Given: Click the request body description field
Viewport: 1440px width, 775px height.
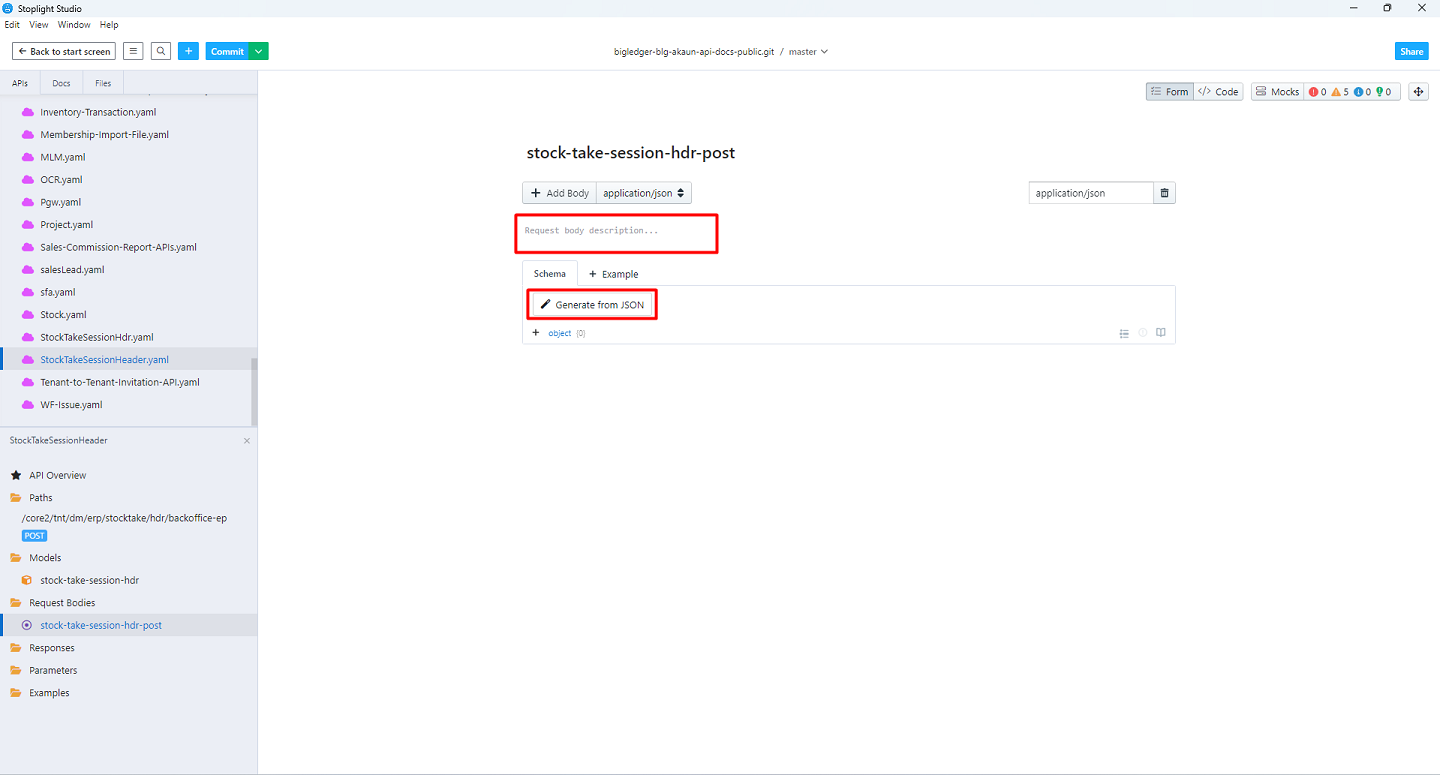Looking at the screenshot, I should (617, 233).
